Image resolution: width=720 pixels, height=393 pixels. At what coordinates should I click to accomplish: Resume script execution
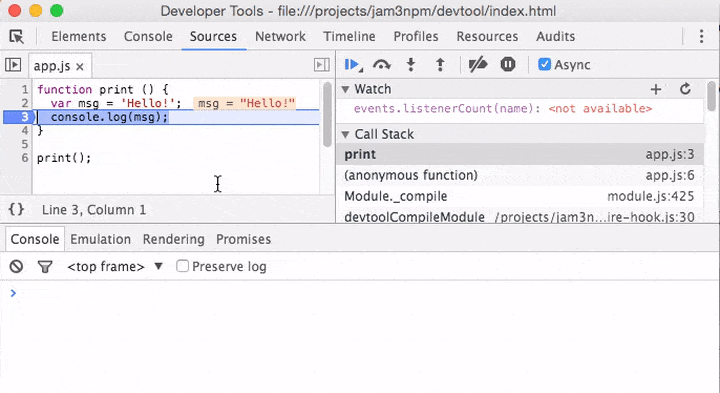coord(354,65)
